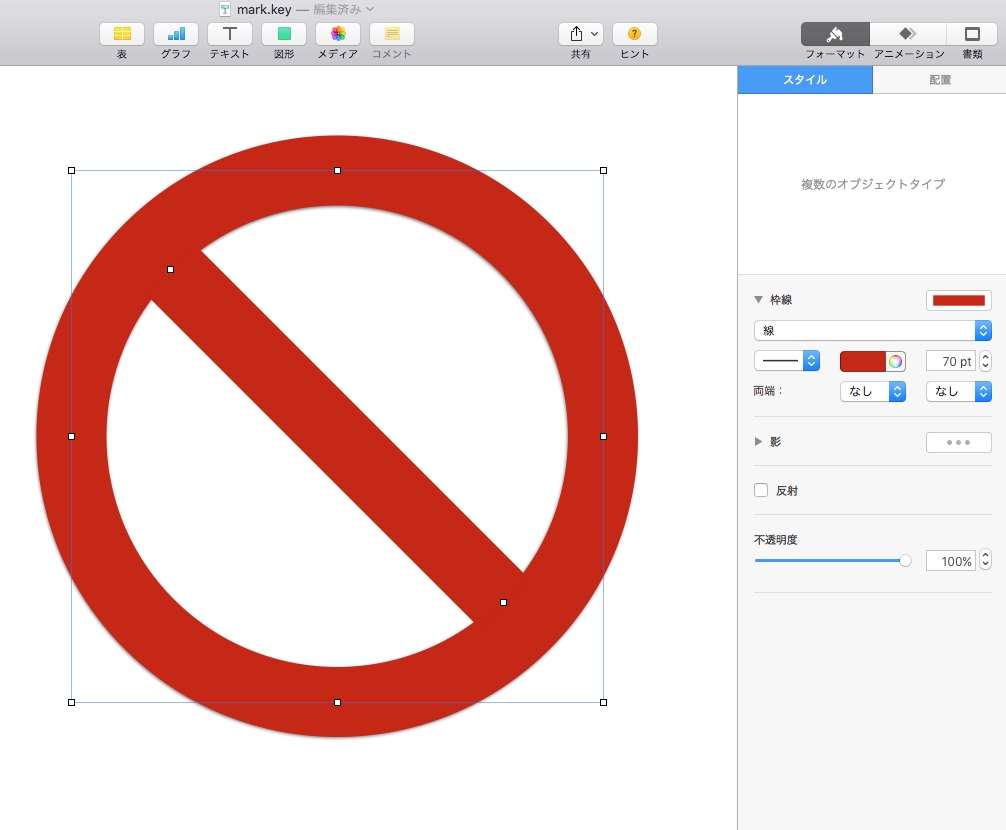Collapse the 枠線 section

[758, 300]
